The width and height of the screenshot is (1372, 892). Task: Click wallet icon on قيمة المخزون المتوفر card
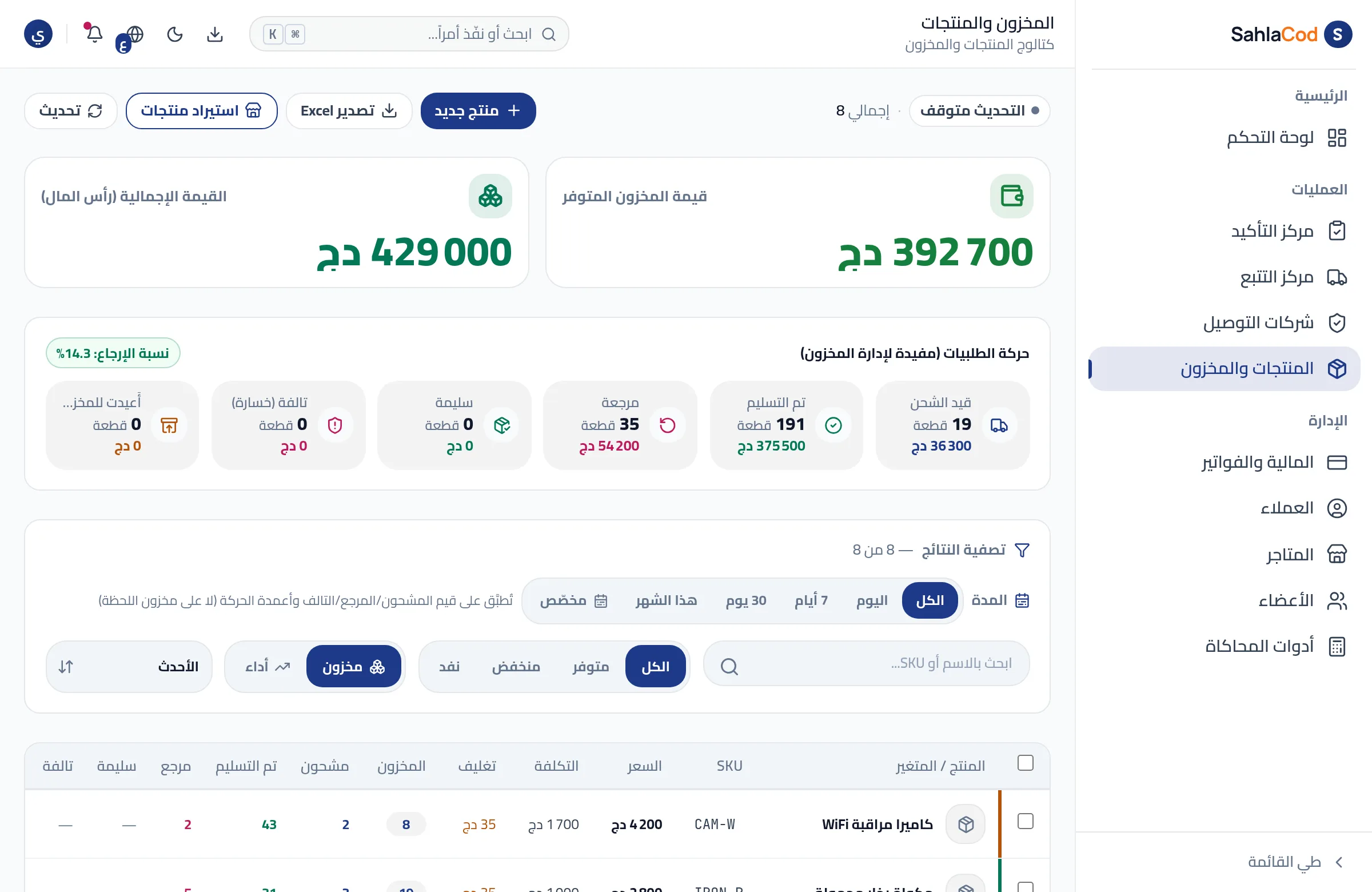coord(1011,196)
